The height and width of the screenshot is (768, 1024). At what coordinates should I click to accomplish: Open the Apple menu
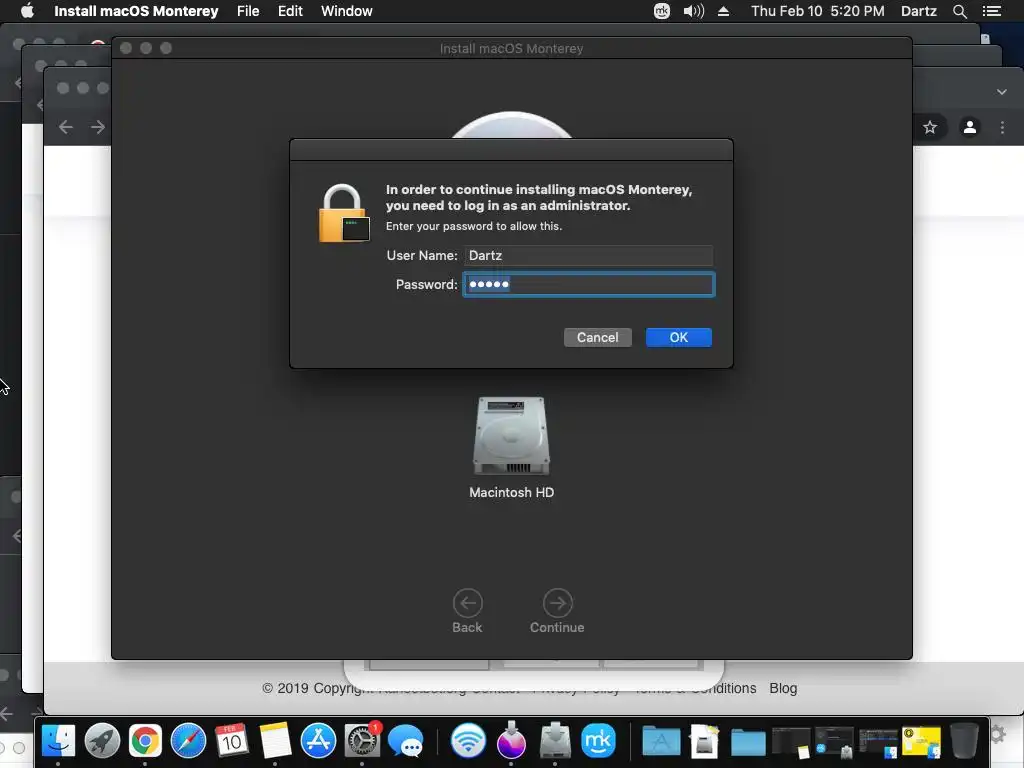point(27,11)
